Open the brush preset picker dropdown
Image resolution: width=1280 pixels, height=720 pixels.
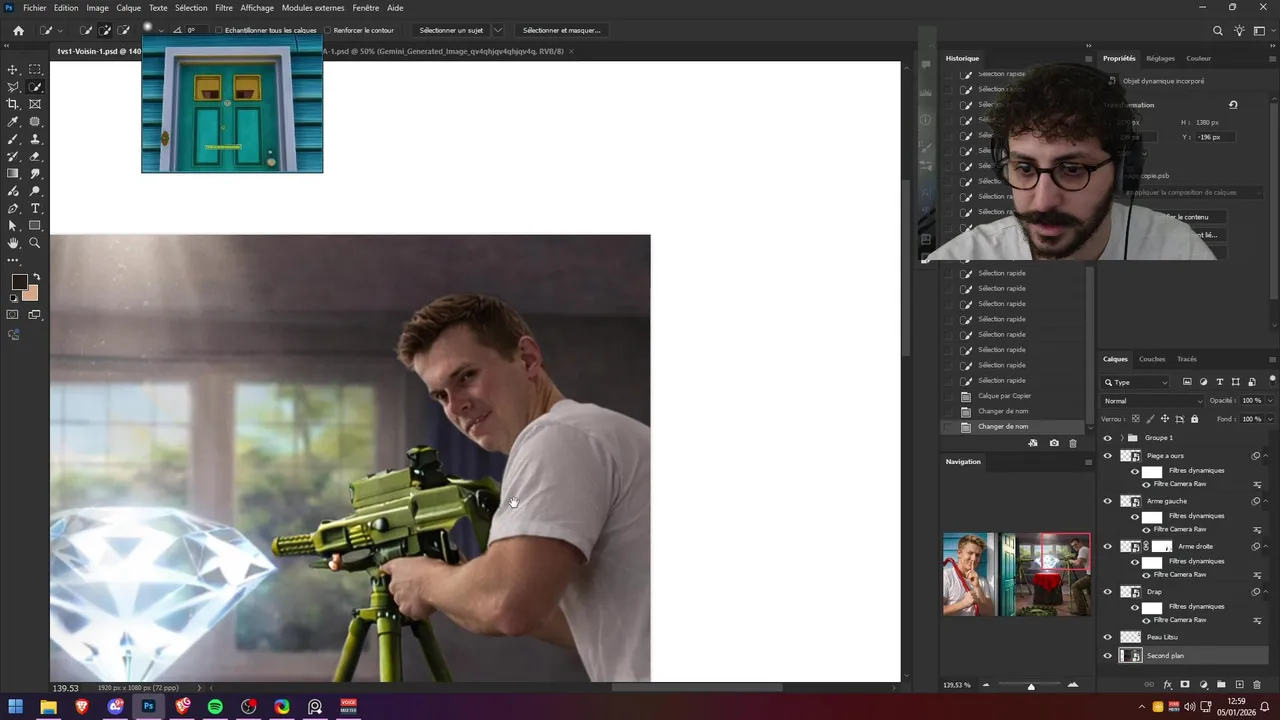(160, 31)
